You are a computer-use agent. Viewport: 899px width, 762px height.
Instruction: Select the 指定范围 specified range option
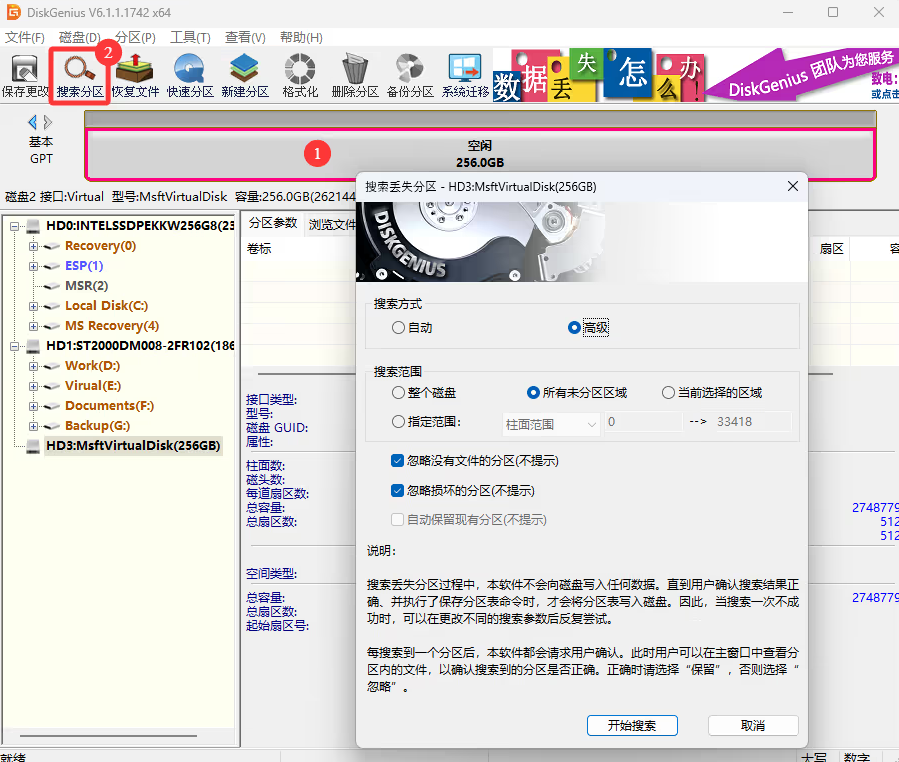point(427,422)
